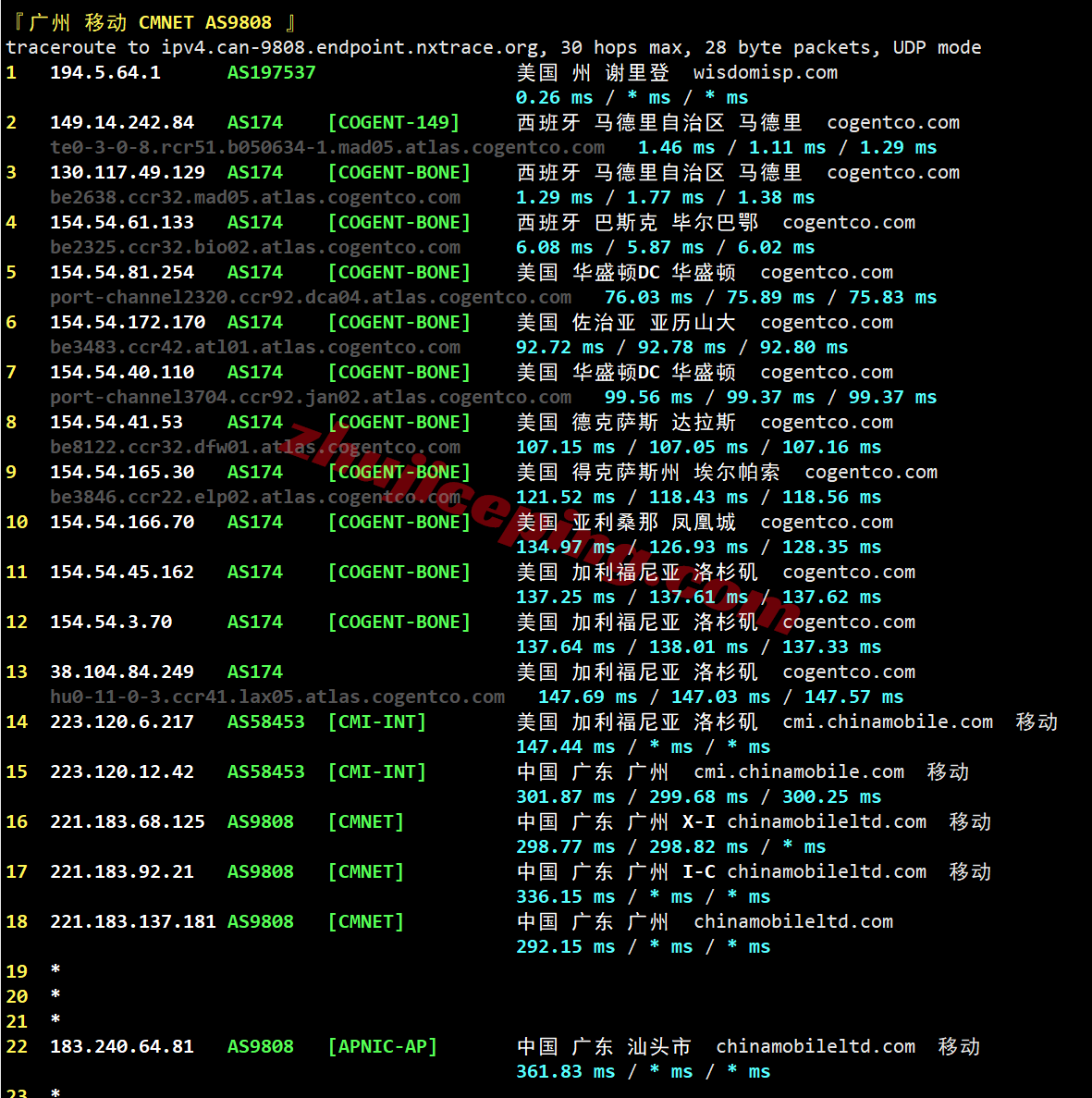
Task: Click latency value 301.87 ms
Action: coord(566,796)
